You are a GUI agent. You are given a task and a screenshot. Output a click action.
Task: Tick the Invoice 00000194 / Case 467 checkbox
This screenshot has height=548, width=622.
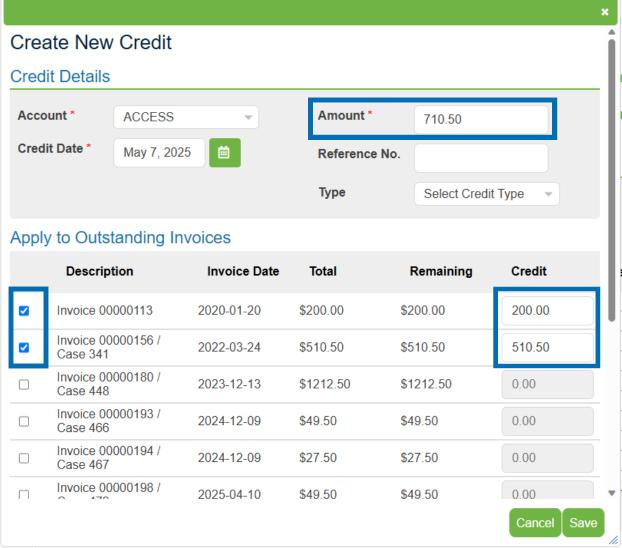tap(25, 458)
